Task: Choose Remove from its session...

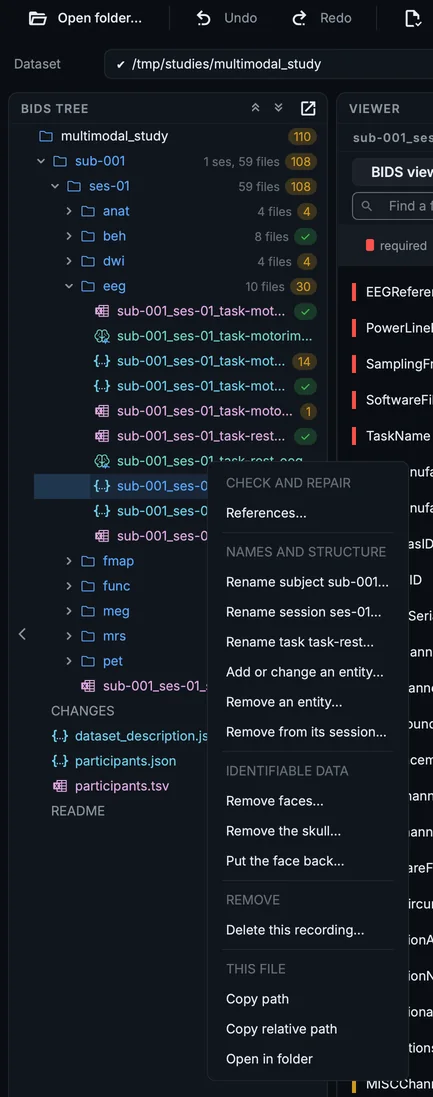Action: point(308,732)
